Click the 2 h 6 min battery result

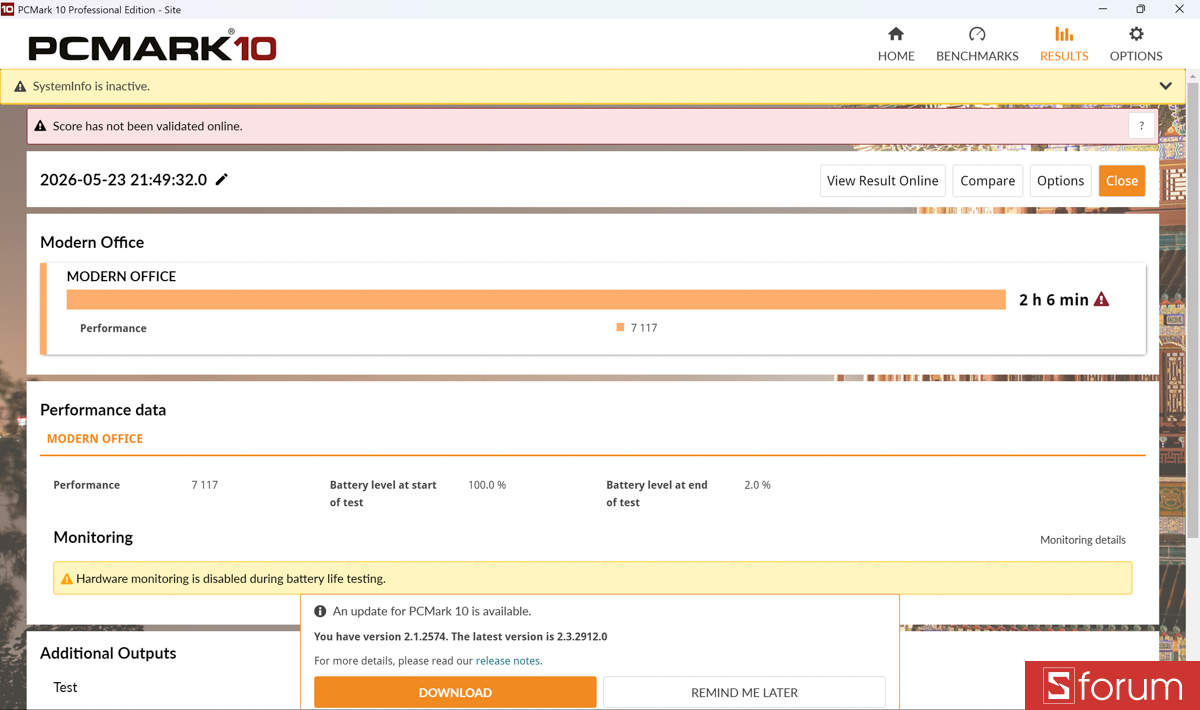coord(1053,300)
